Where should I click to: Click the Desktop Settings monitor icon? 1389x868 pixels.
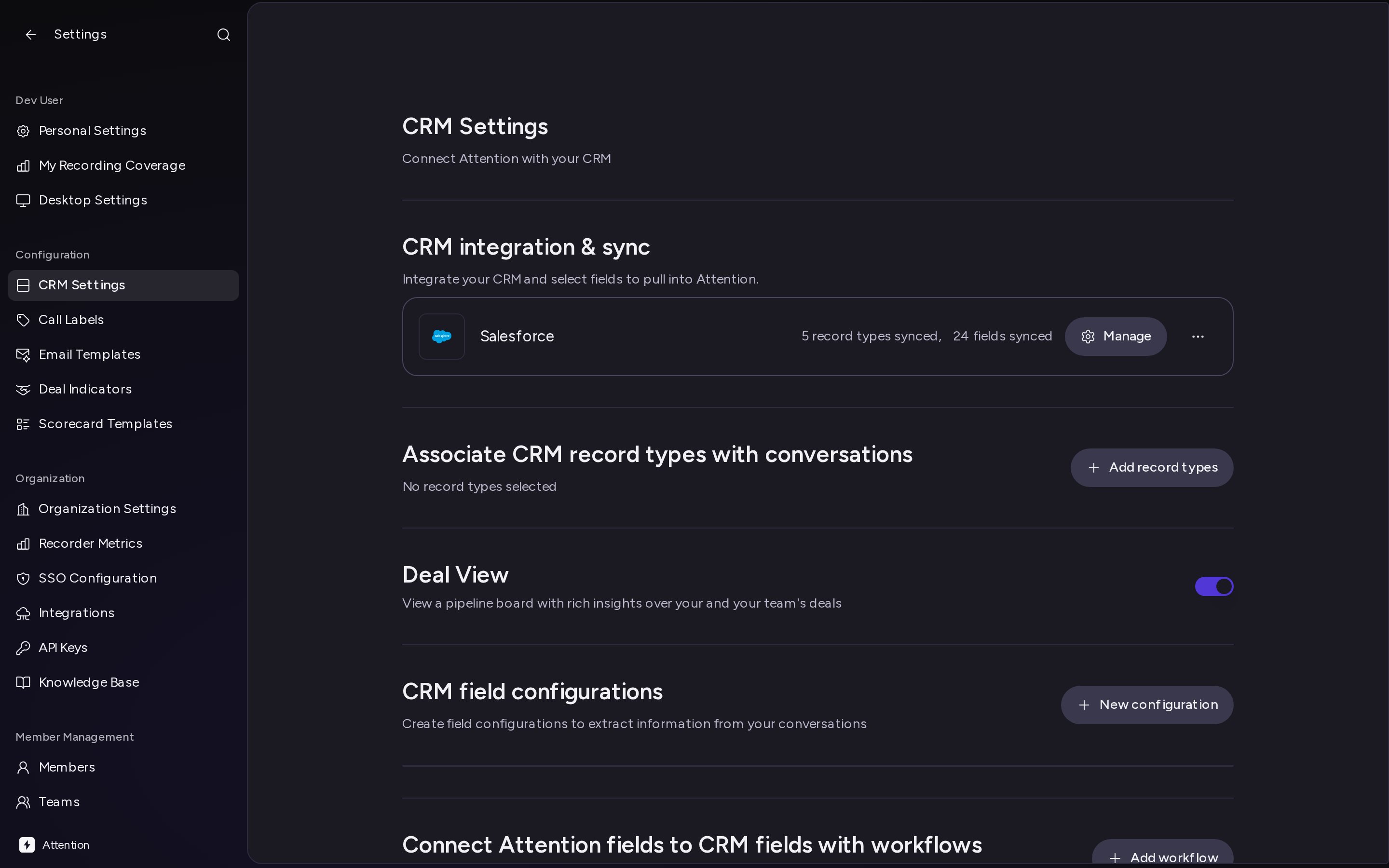click(23, 200)
